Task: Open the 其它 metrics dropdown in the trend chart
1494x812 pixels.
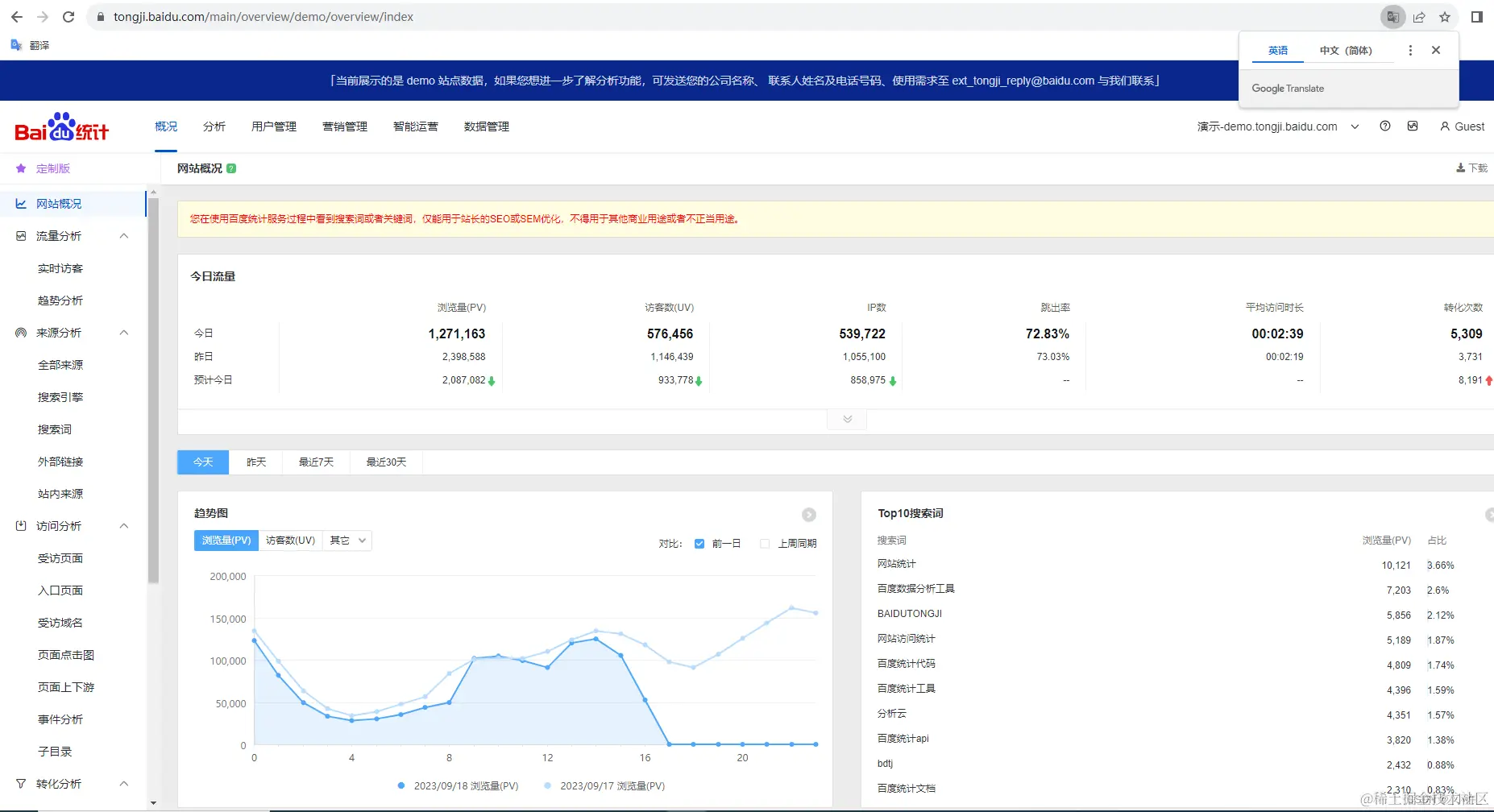Action: (x=347, y=541)
